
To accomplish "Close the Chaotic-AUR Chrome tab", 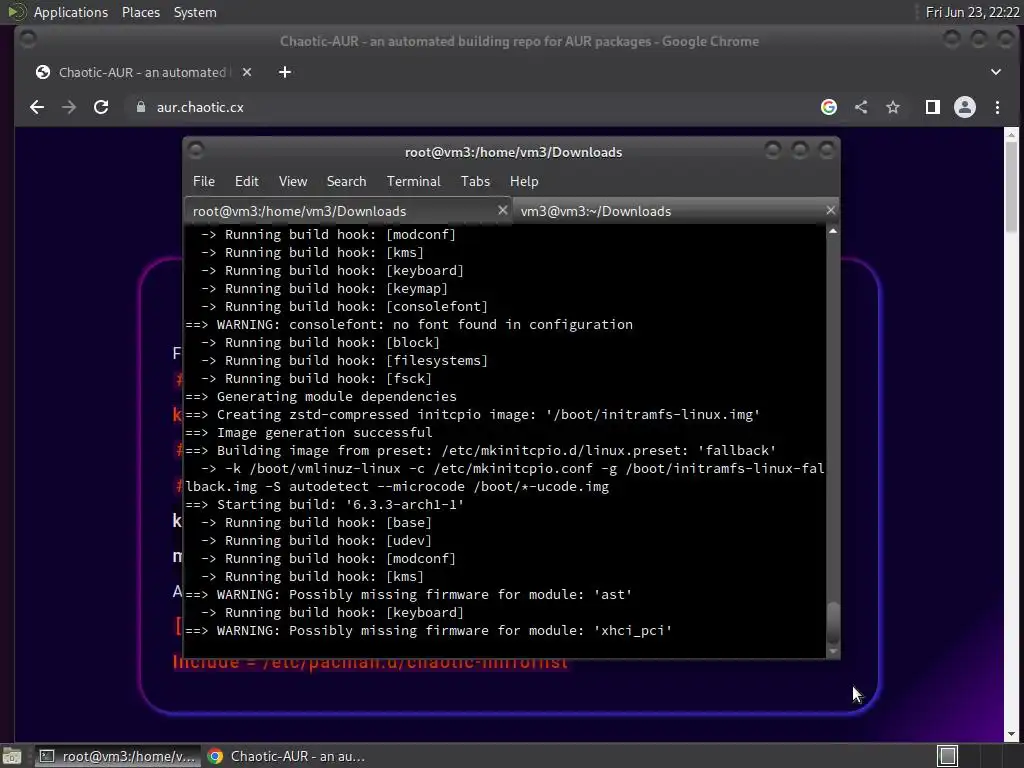I will click(x=247, y=72).
